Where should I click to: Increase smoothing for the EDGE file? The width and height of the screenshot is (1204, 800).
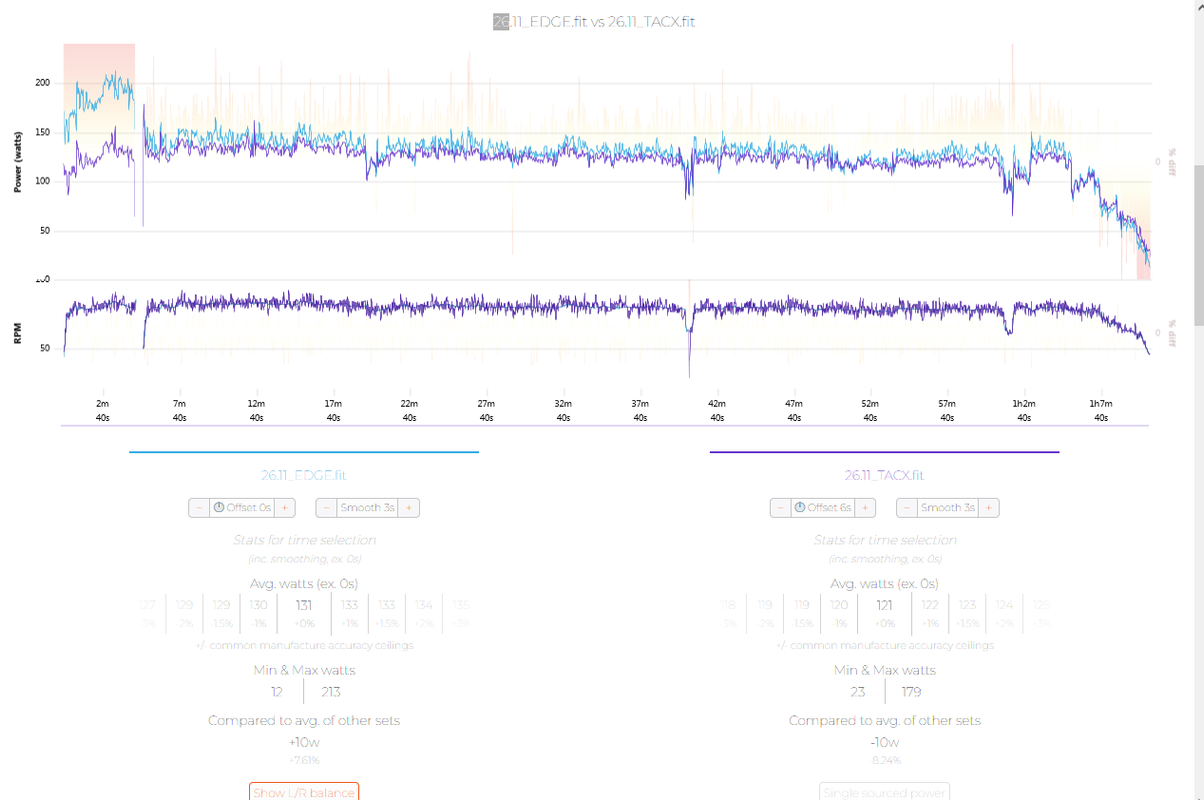[x=409, y=508]
